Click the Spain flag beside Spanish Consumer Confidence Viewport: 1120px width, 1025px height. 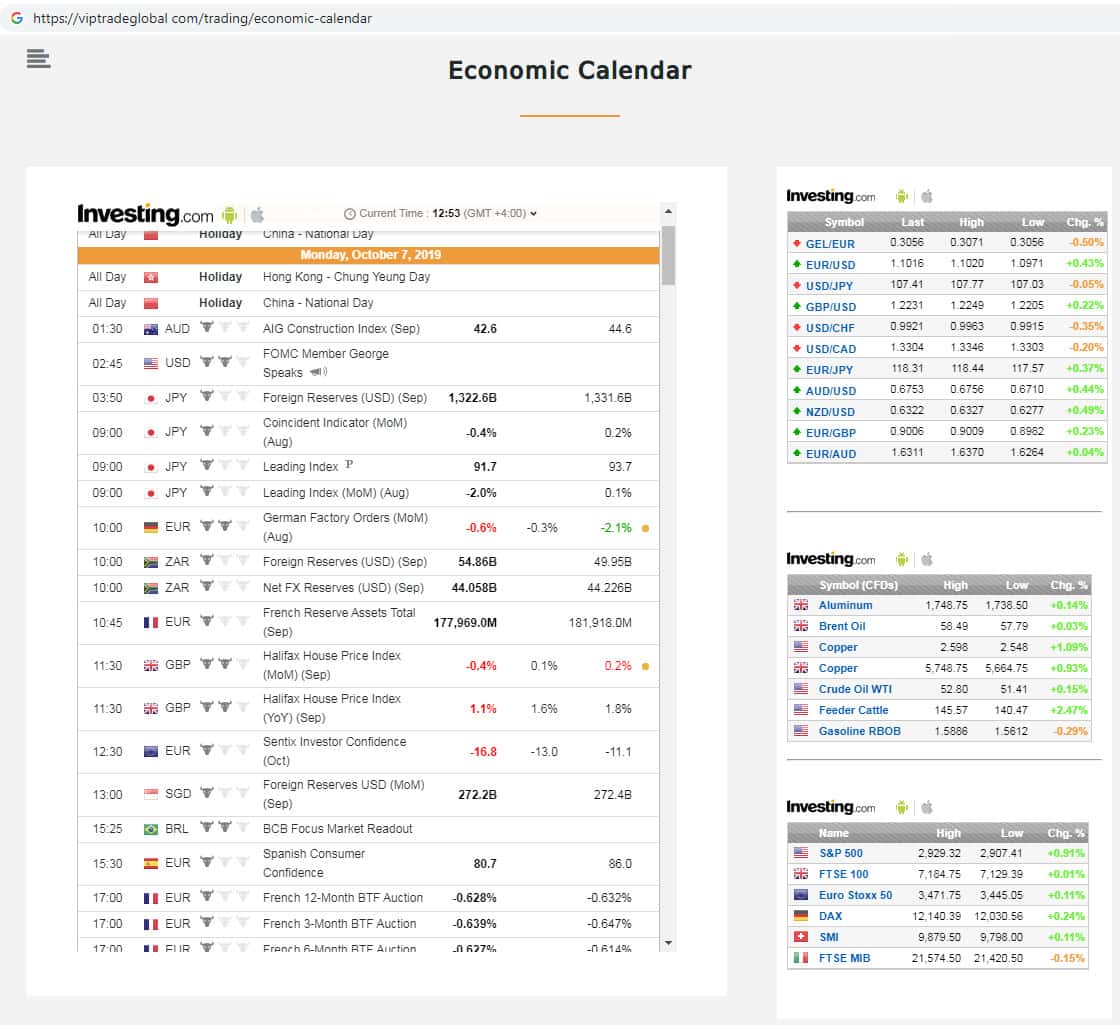[x=151, y=864]
